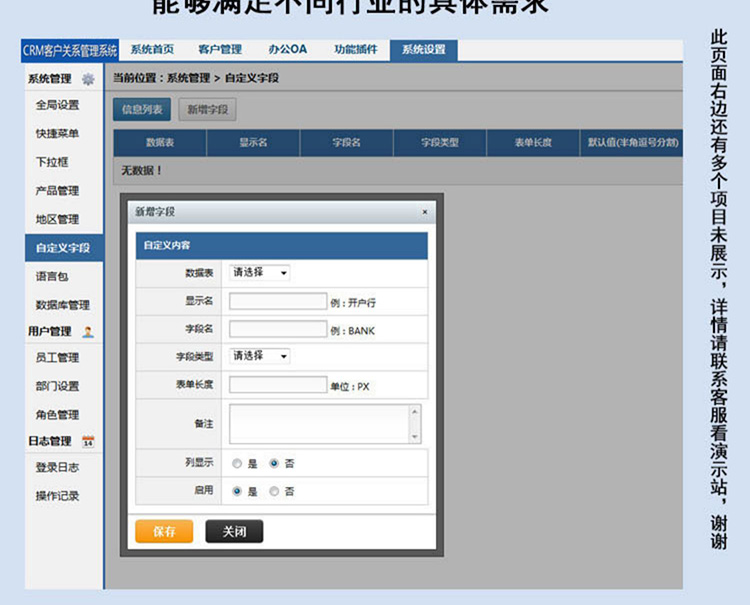The width and height of the screenshot is (750, 605).
Task: Click the CRM客户关系管理系统 logo
Action: click(70, 50)
